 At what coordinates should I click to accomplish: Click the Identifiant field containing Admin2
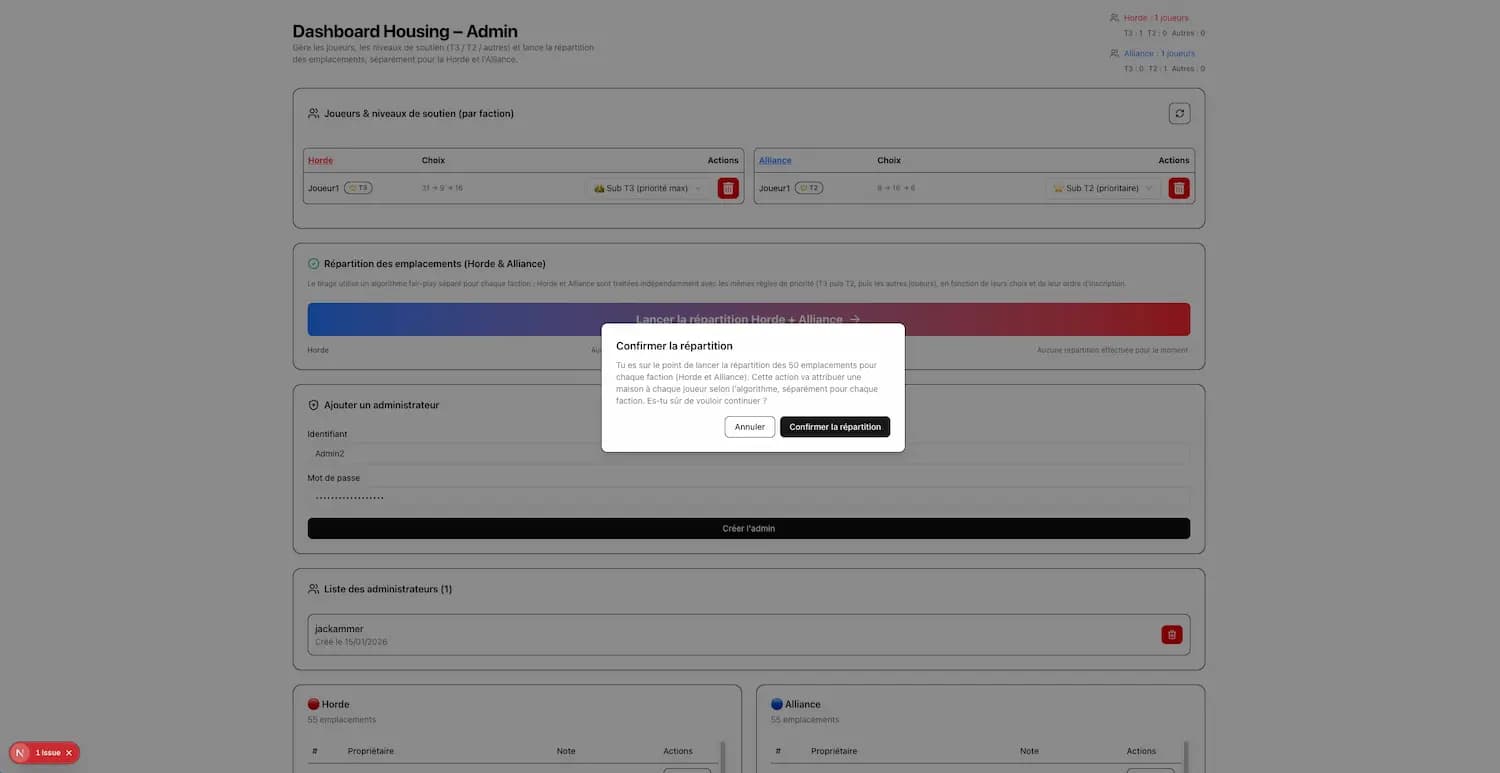pyautogui.click(x=748, y=454)
